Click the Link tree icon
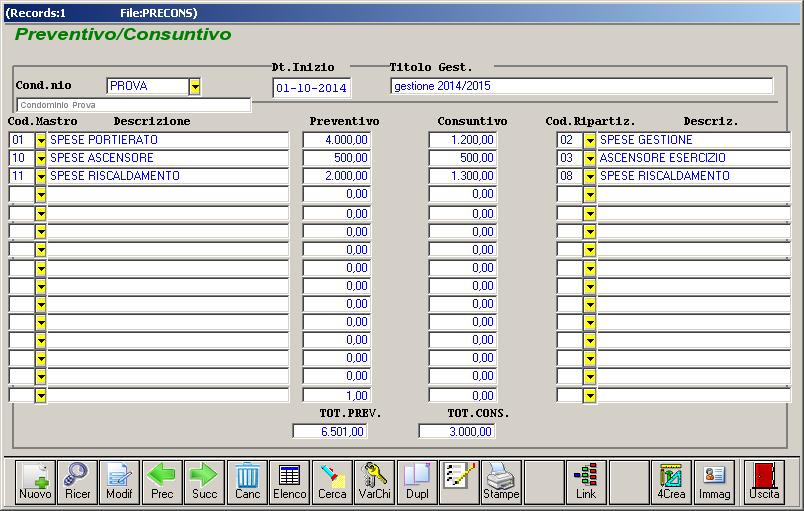This screenshot has width=804, height=511. coord(586,482)
